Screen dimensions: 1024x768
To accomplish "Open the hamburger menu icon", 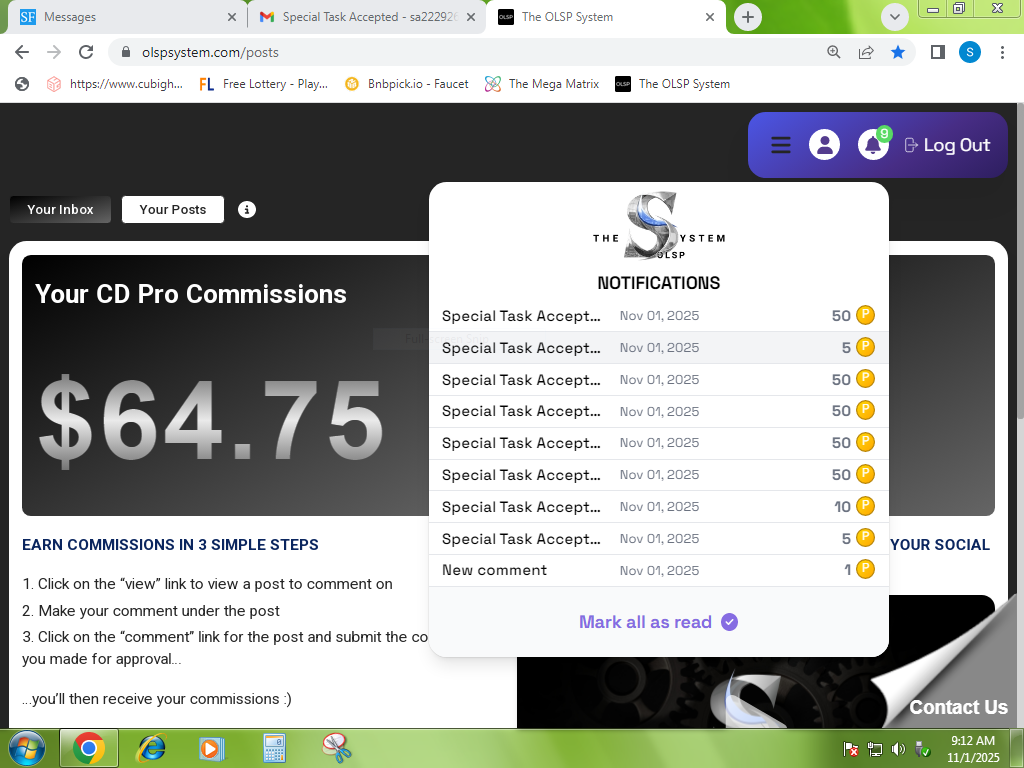I will tap(781, 145).
